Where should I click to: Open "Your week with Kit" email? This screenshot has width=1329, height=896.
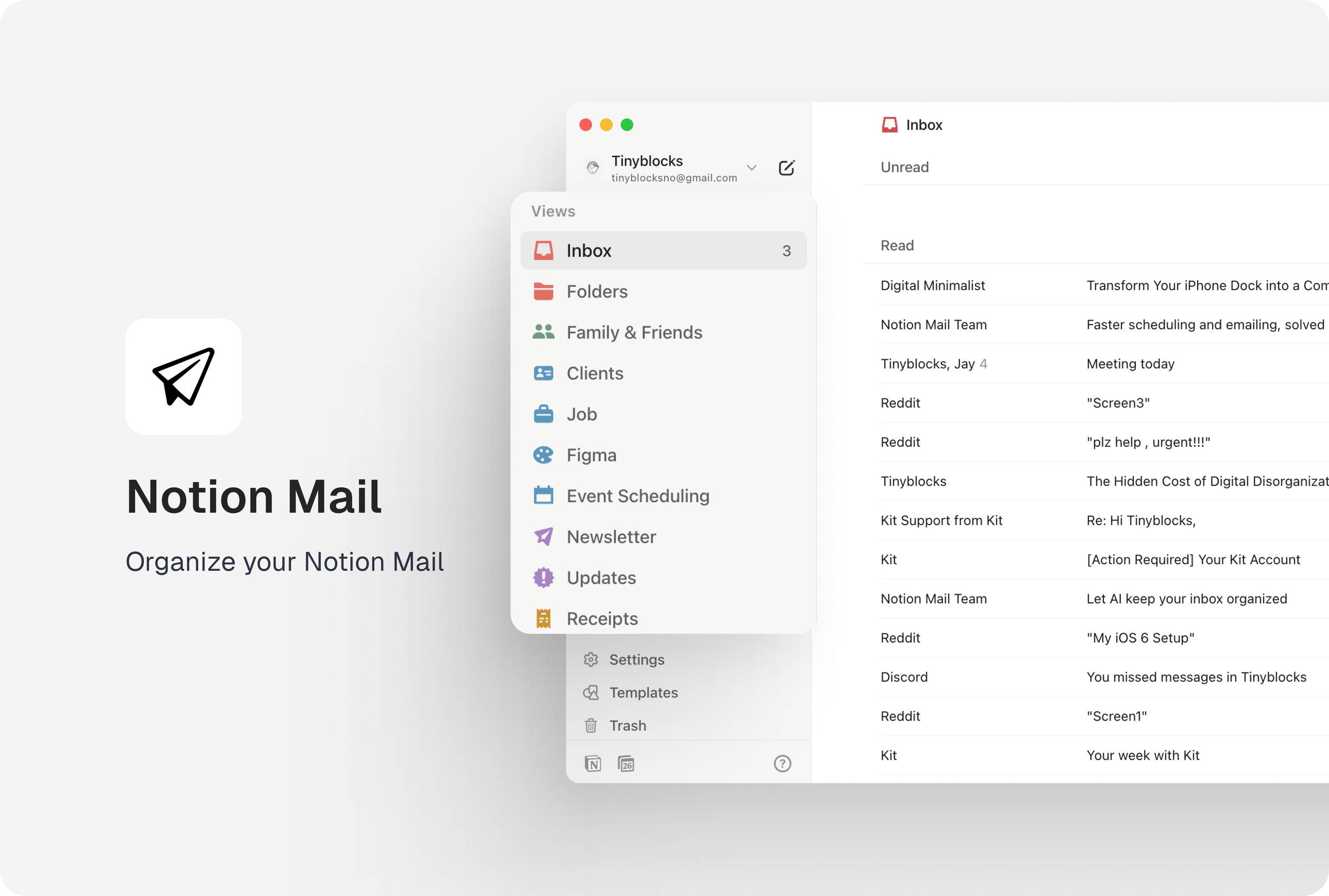[x=1104, y=755]
